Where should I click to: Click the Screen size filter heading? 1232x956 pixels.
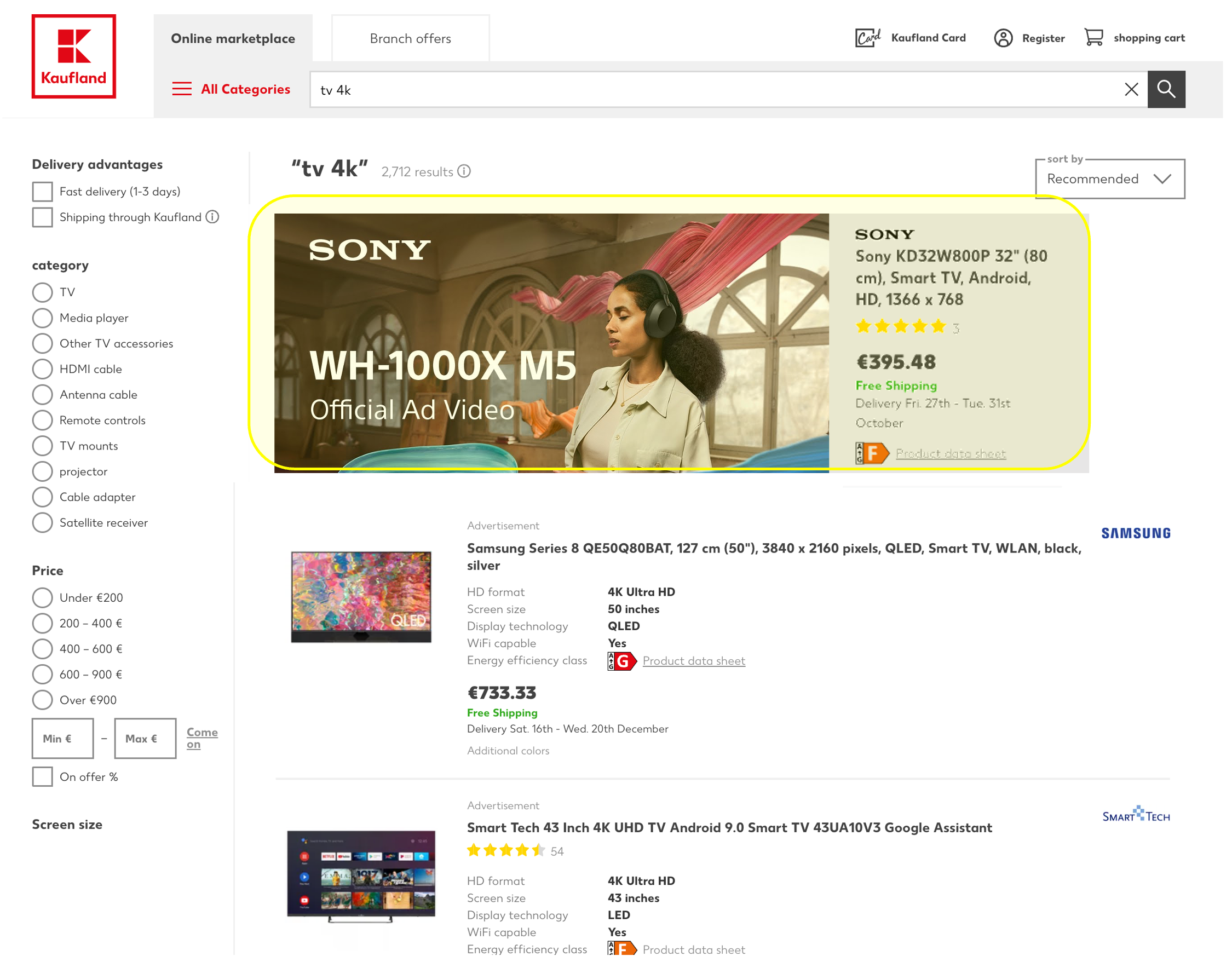pyautogui.click(x=67, y=825)
